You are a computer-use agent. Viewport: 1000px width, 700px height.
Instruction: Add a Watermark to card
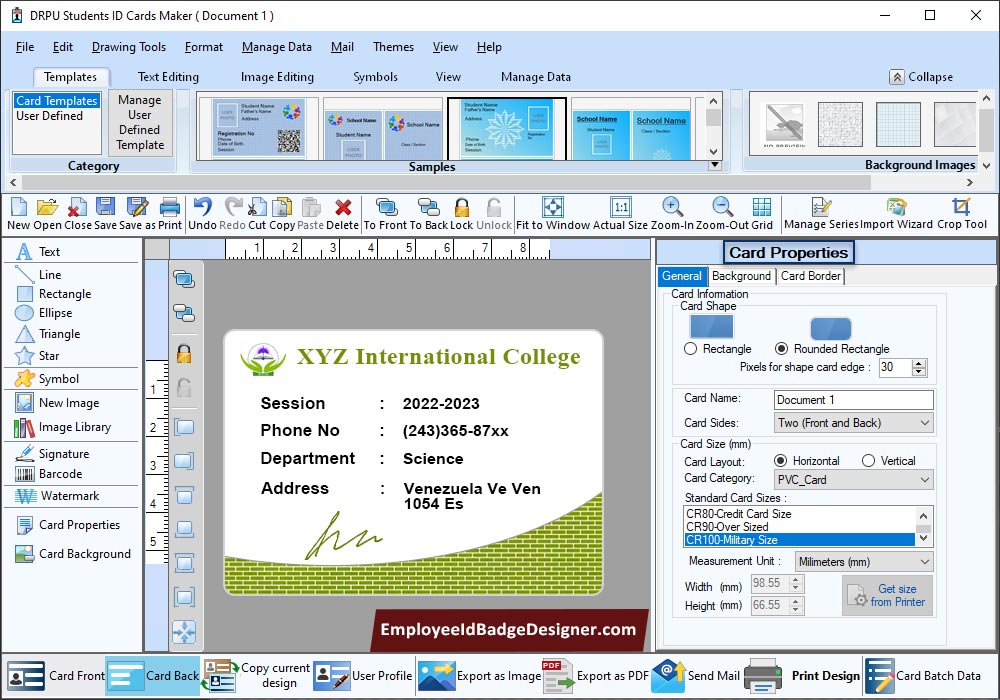pos(57,496)
